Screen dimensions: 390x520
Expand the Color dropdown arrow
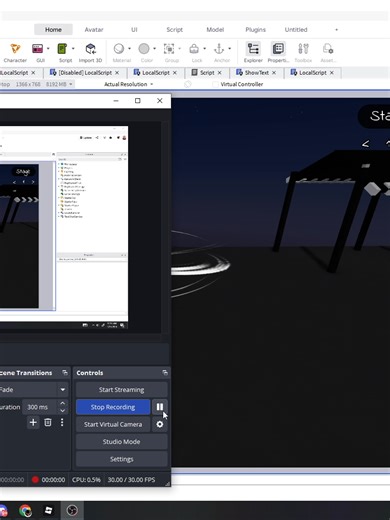point(154,49)
